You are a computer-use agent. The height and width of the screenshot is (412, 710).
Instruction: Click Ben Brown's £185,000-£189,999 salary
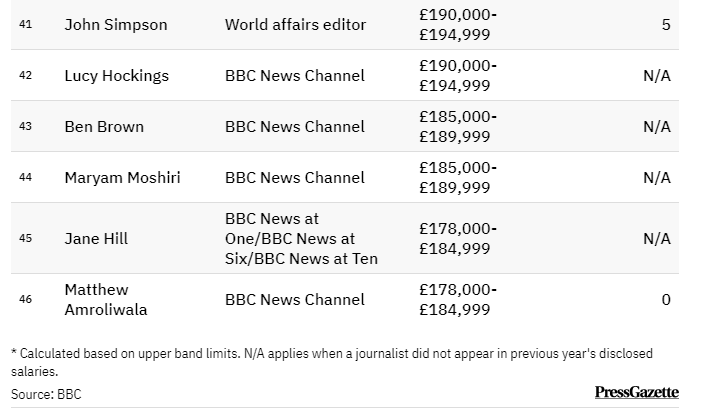[x=457, y=127]
